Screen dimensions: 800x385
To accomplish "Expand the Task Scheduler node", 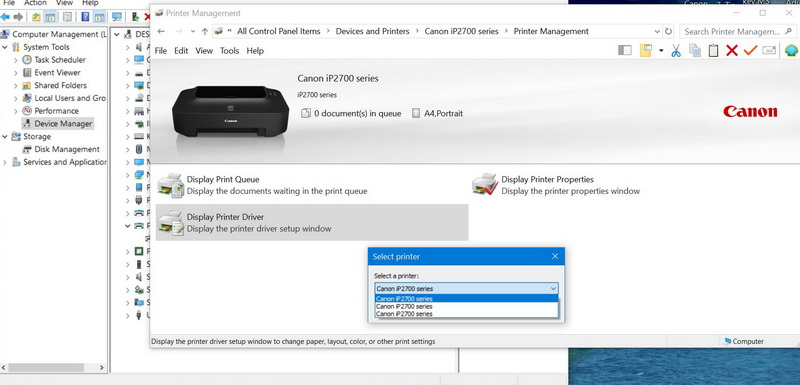I will click(x=15, y=60).
